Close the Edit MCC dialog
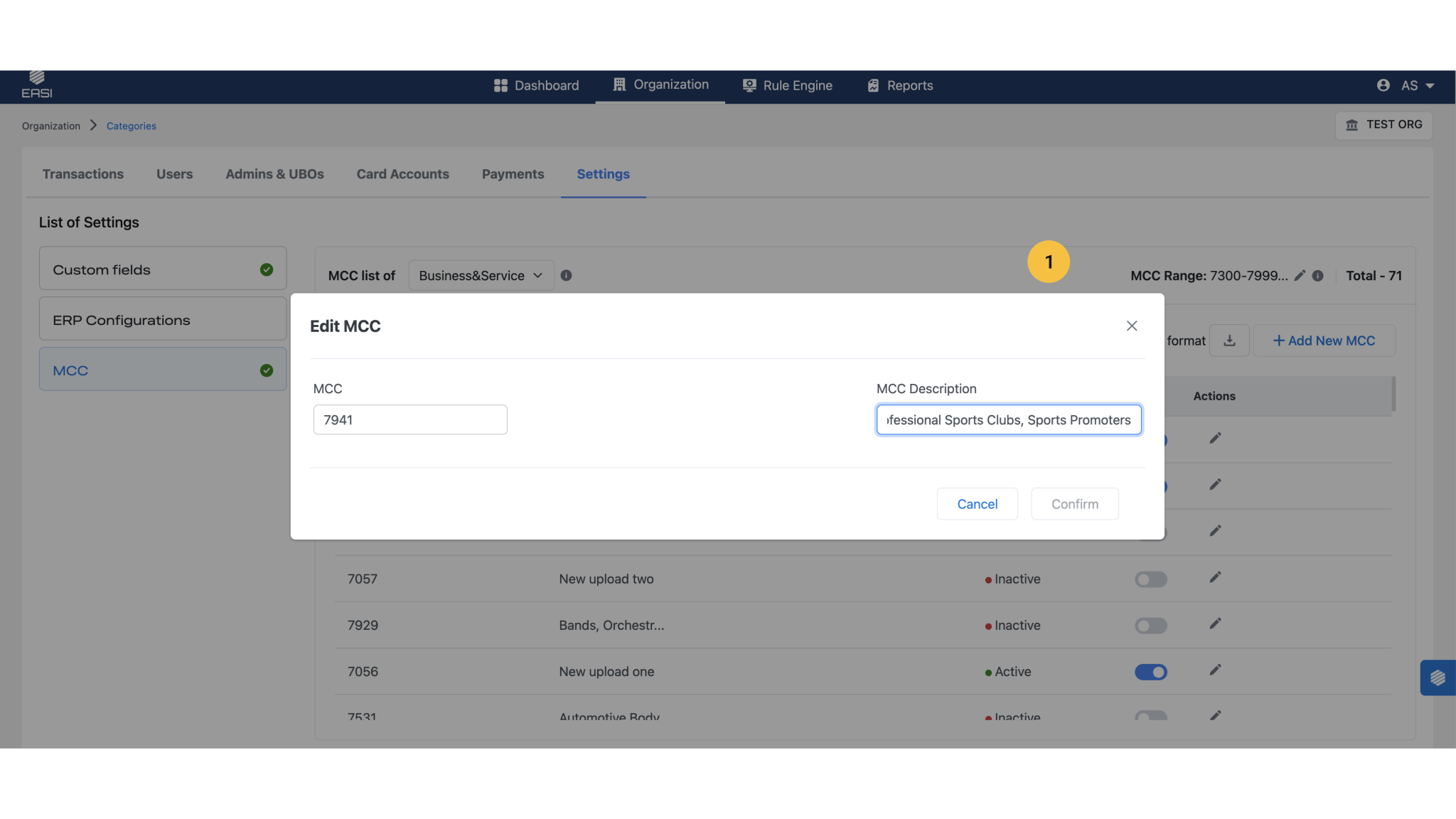The image size is (1456, 819). 1132,326
